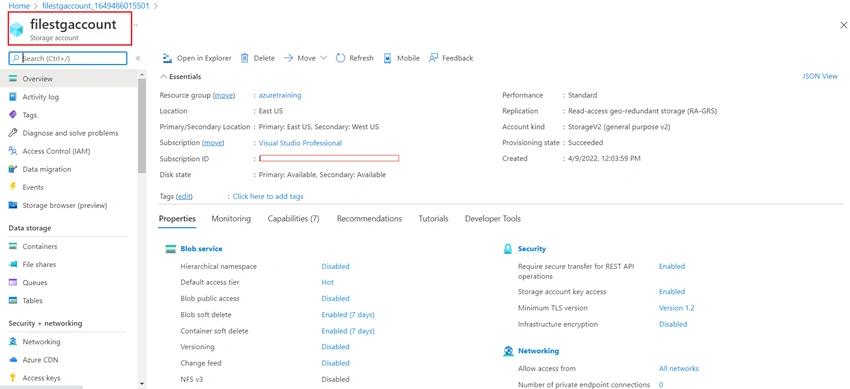
Task: Click the Security lock section icon
Action: coord(508,249)
